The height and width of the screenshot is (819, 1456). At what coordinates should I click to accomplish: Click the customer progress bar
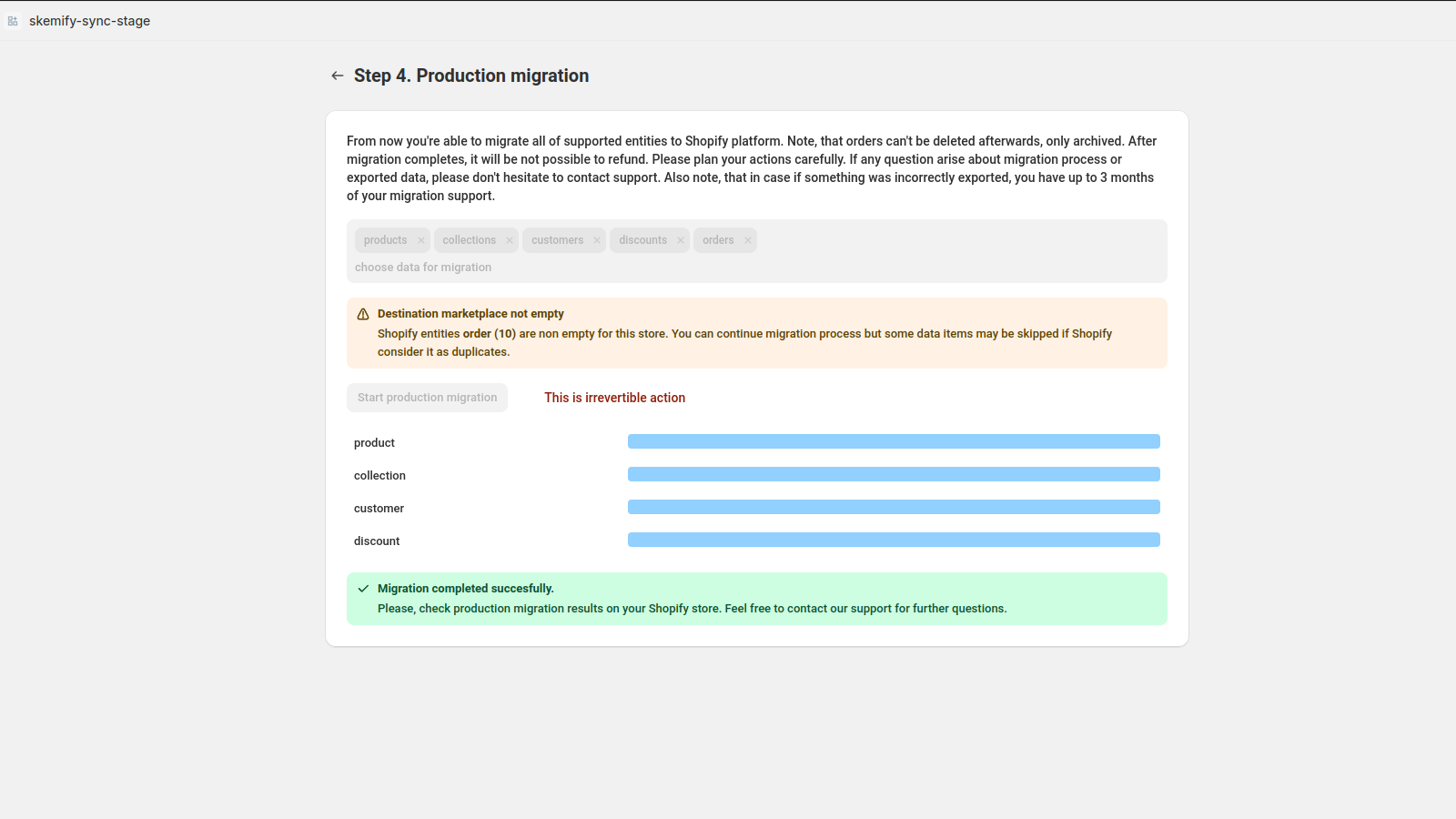(894, 507)
